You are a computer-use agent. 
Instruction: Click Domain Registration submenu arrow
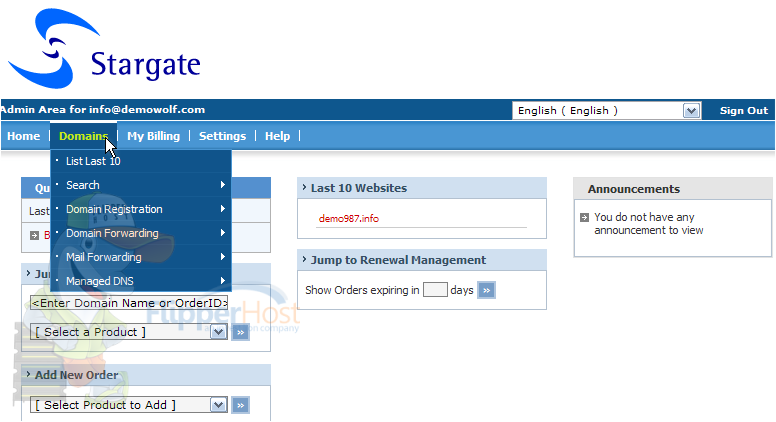coord(223,208)
